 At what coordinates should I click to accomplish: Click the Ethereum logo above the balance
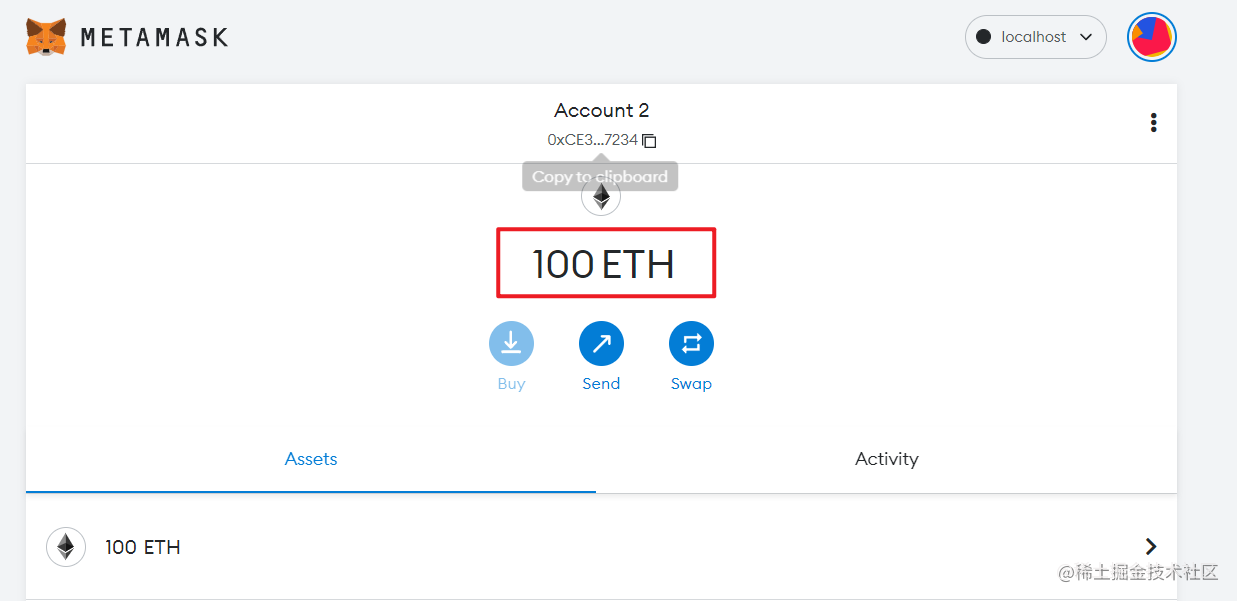(x=601, y=196)
